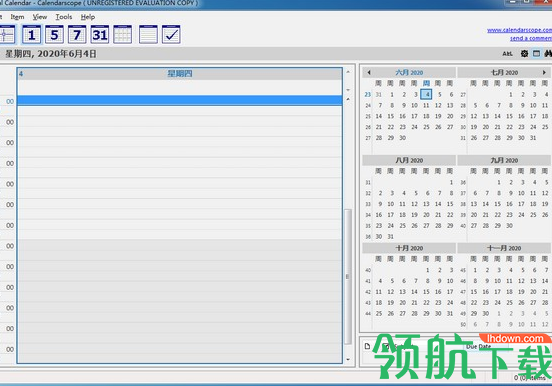The image size is (552, 386).
Task: Open the www.calendarscope.com link
Action: [520, 30]
